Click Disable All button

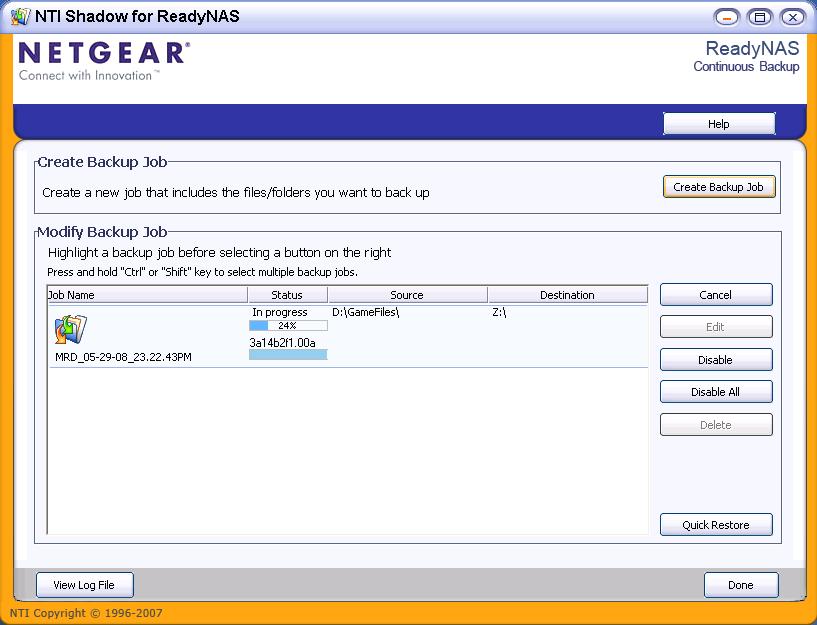[716, 392]
